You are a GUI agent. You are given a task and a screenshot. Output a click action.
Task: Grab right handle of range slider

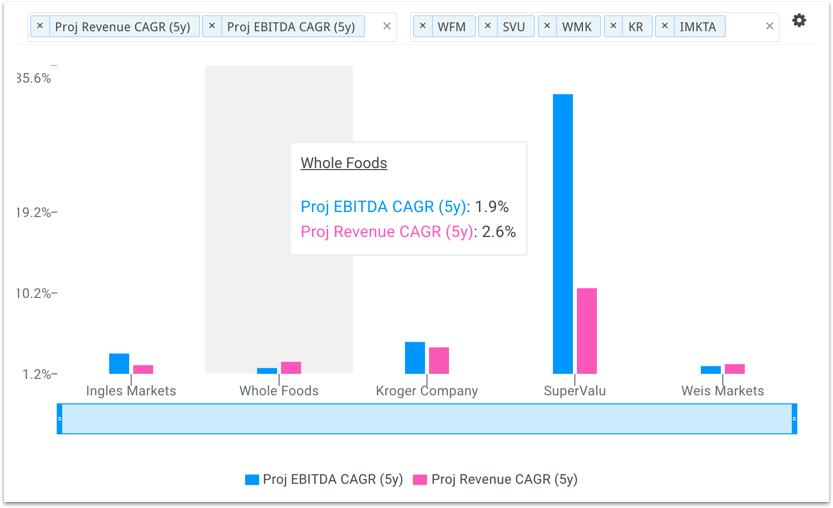coord(794,419)
